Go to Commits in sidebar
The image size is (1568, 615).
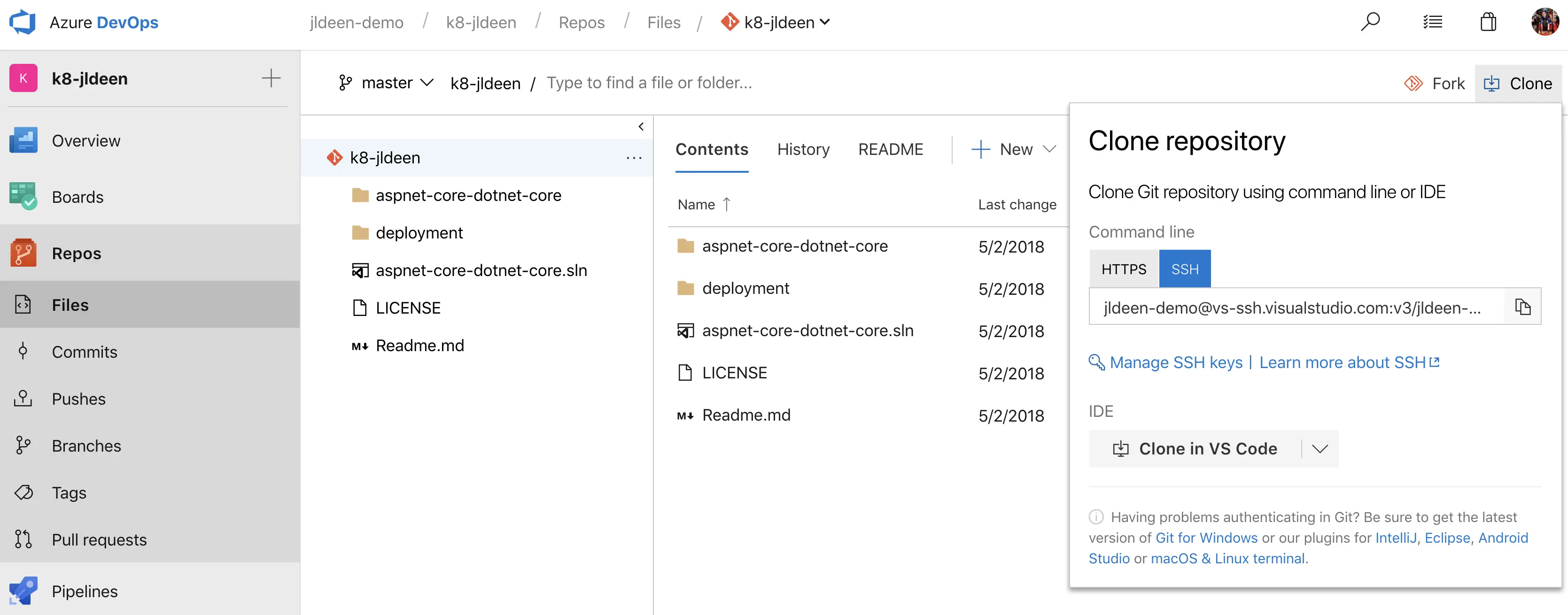(150, 352)
